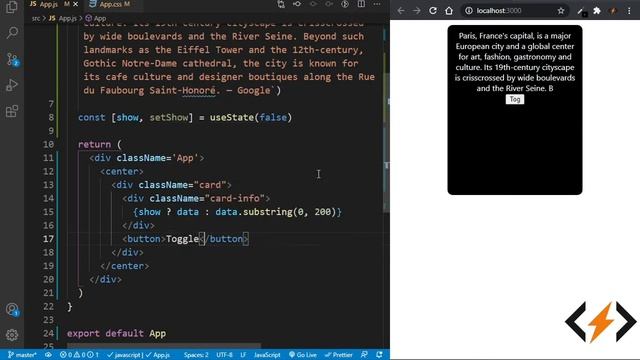Open the browser three-dot menu
This screenshot has height=360, width=640.
point(629,11)
